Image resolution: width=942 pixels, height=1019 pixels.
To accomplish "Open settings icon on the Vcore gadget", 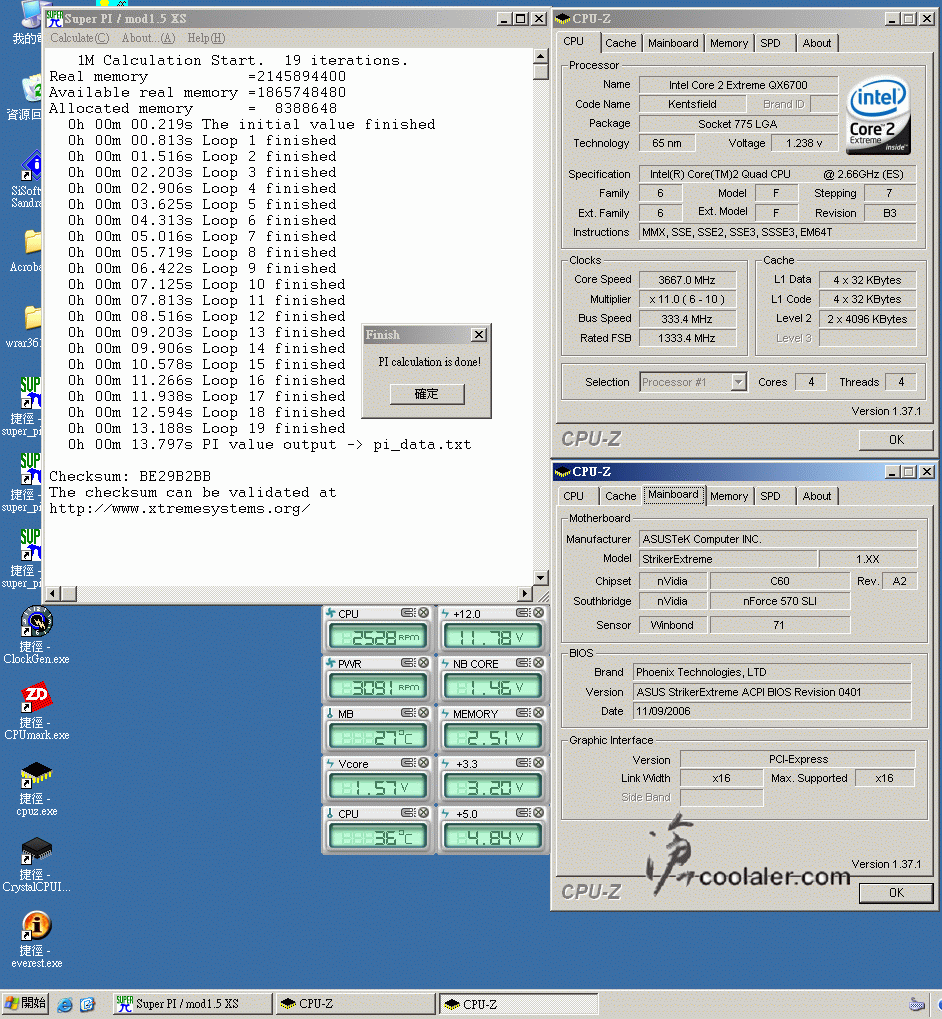I will [x=407, y=763].
